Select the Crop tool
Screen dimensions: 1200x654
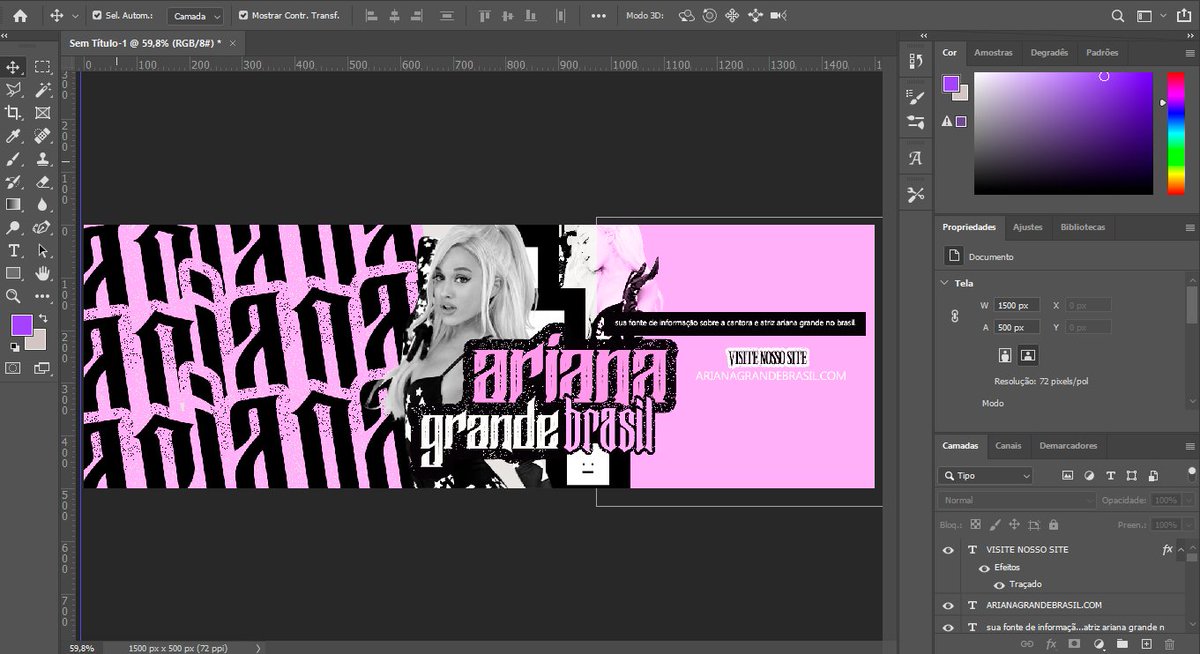point(13,113)
